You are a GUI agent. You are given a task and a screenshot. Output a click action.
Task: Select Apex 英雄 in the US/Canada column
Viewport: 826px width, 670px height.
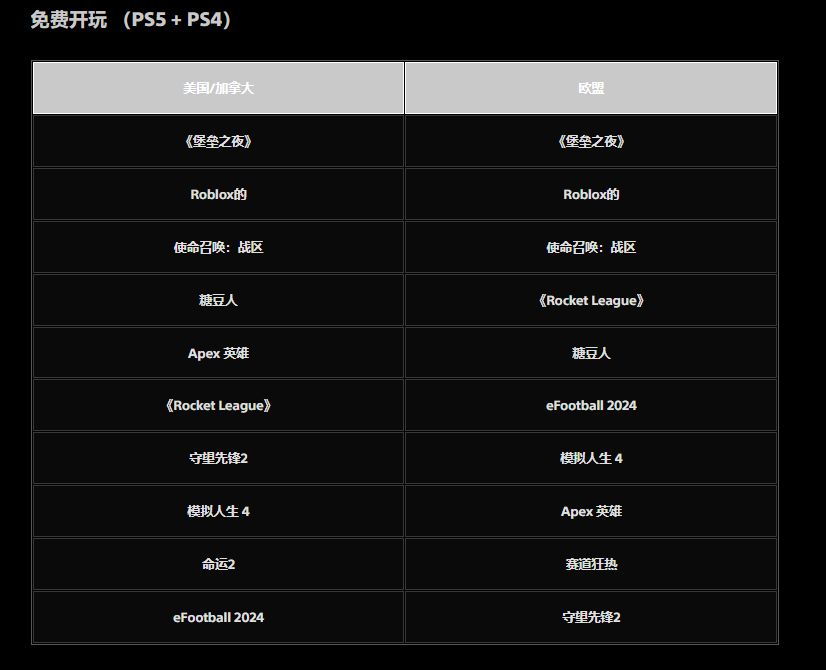[218, 353]
